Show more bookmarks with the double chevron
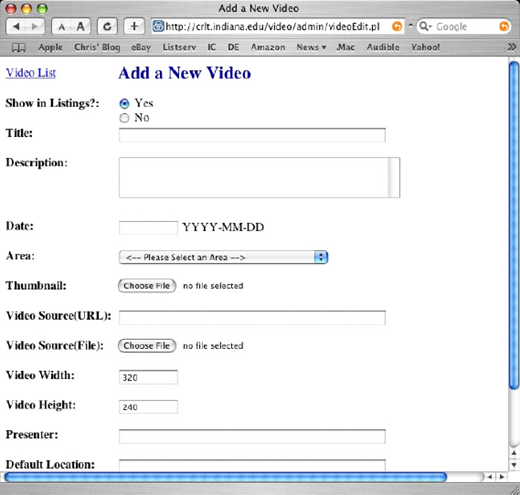Screen dimensions: 520x495 [511, 47]
